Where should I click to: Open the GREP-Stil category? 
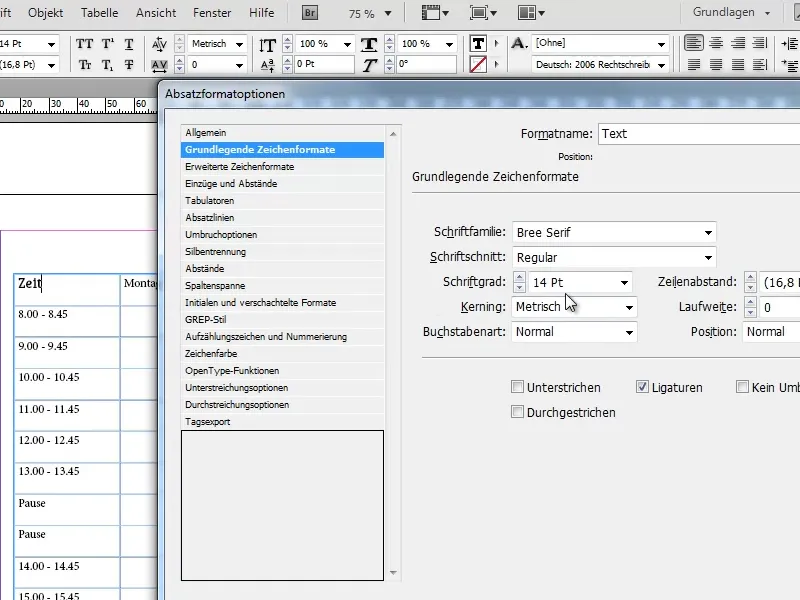tap(282, 319)
